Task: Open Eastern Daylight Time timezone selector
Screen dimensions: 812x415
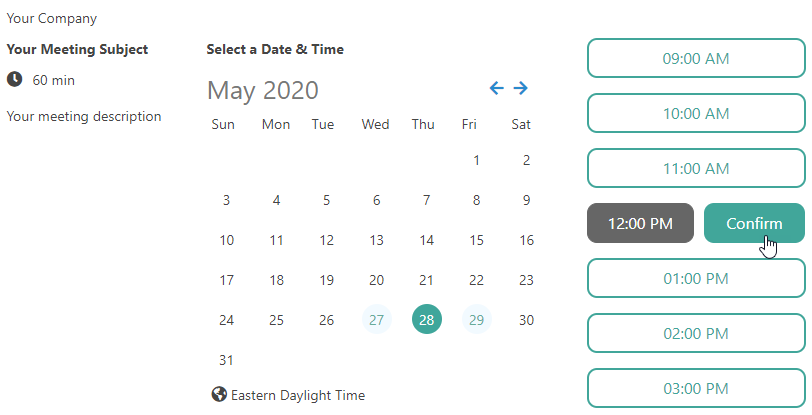Action: [298, 395]
